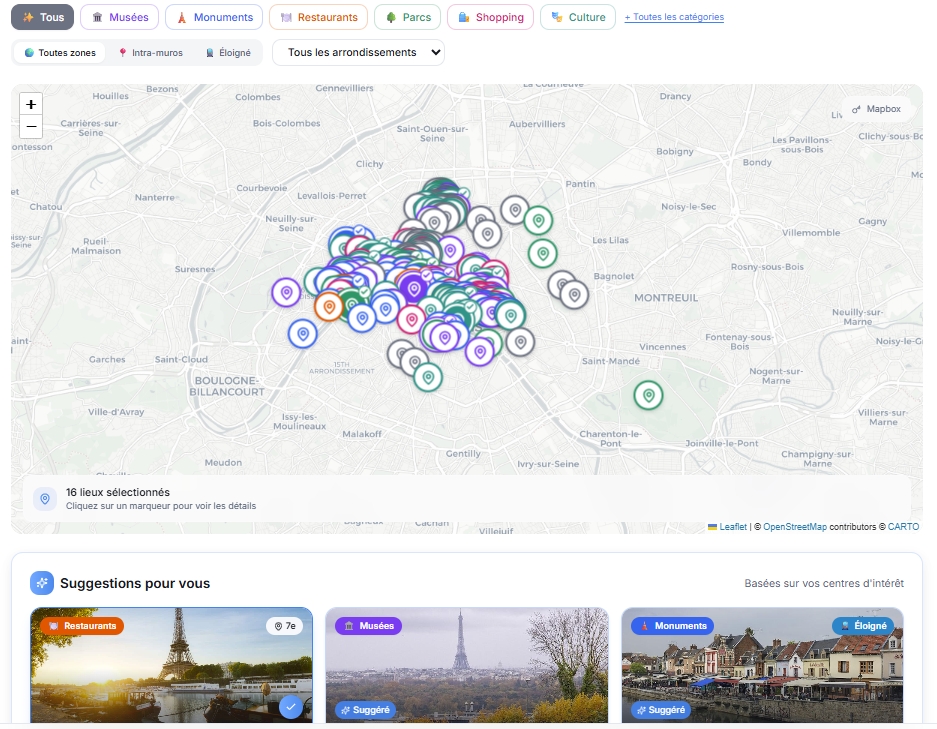Screen dimensions: 937x729
Task: Click the pink marker in central cluster
Action: pyautogui.click(x=411, y=320)
